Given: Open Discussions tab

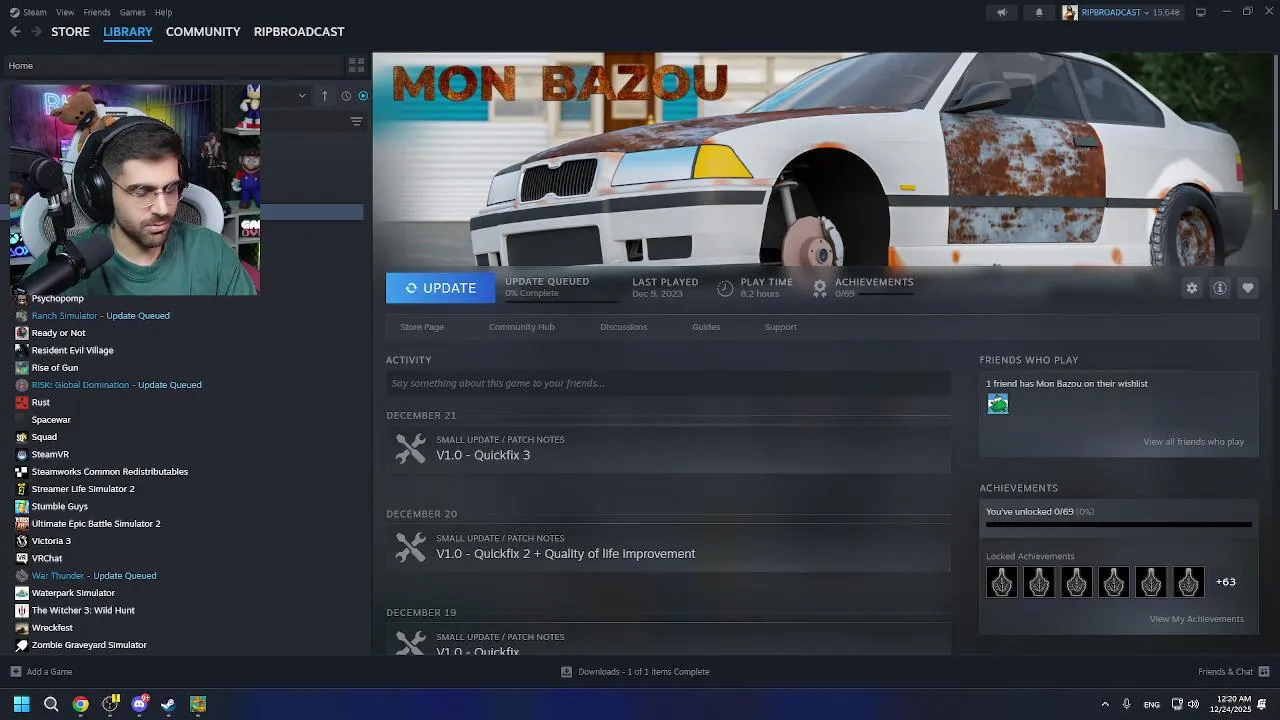Looking at the screenshot, I should 624,327.
